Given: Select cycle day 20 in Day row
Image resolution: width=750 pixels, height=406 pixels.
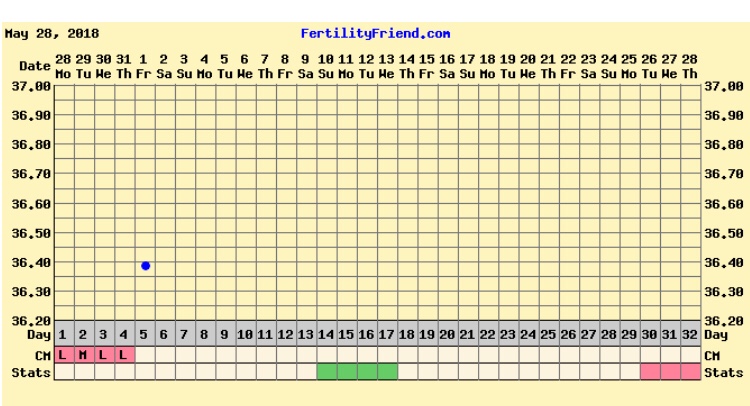Looking at the screenshot, I should point(447,333).
